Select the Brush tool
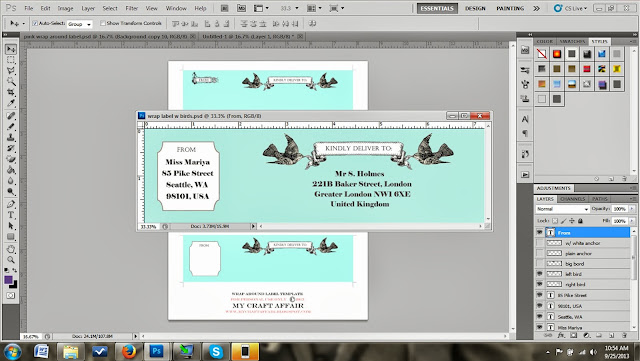This screenshot has height=361, width=640. pyautogui.click(x=11, y=126)
